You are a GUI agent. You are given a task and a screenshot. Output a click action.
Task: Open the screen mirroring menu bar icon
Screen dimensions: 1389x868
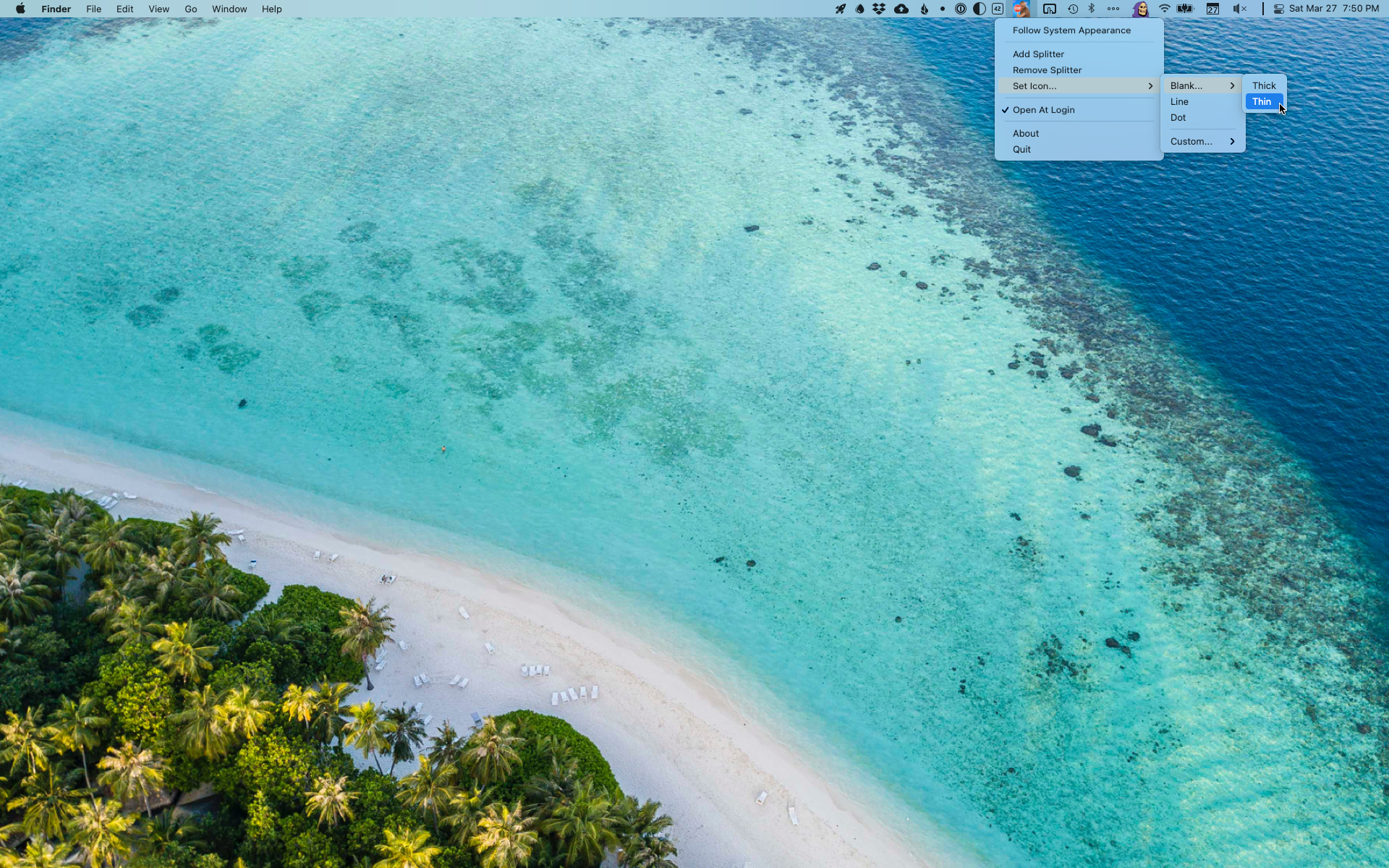pos(1050,9)
